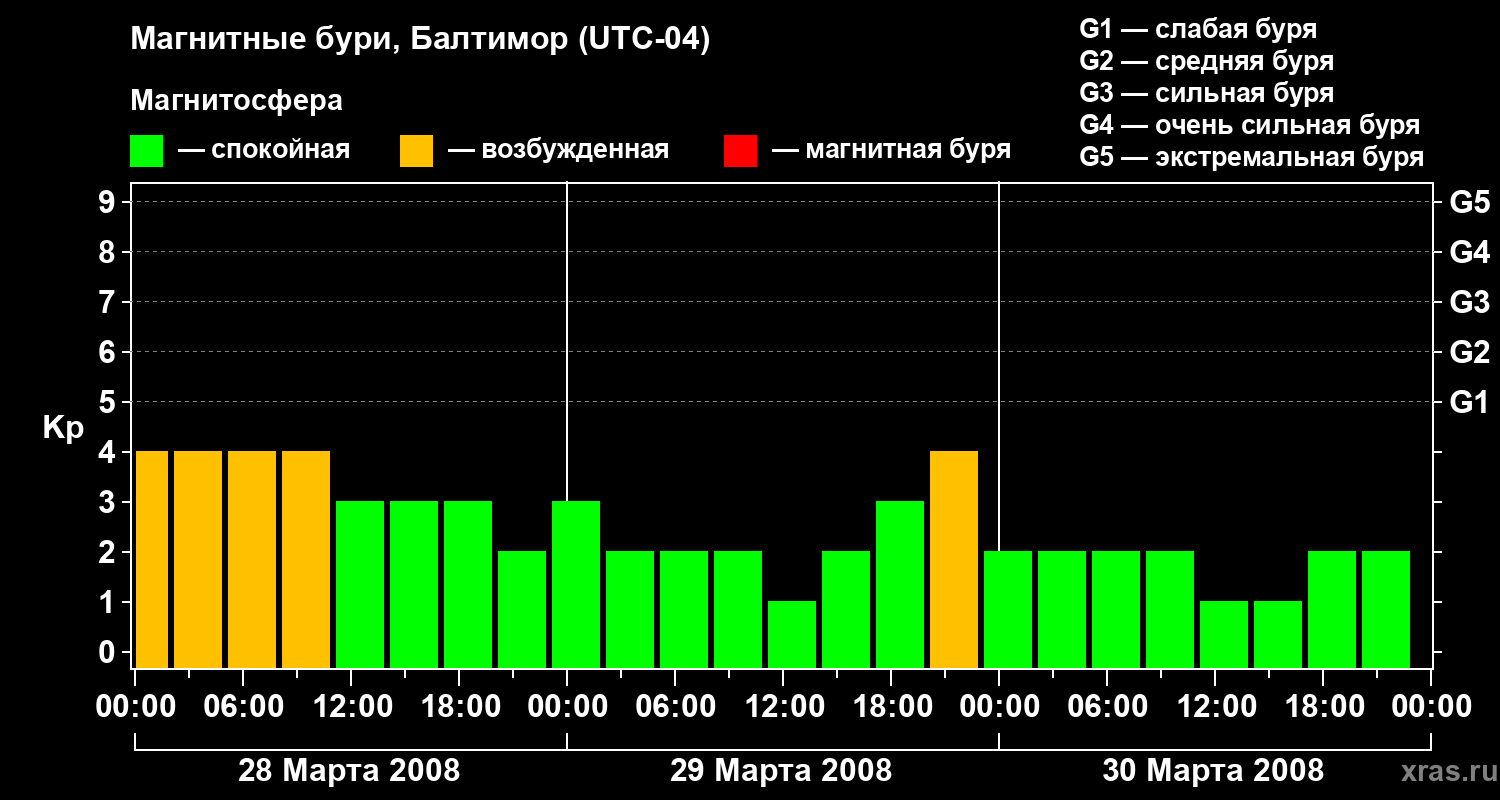Image resolution: width=1500 pixels, height=800 pixels.
Task: Click the legend line 'G3 — сильная буря'
Action: pos(1207,93)
